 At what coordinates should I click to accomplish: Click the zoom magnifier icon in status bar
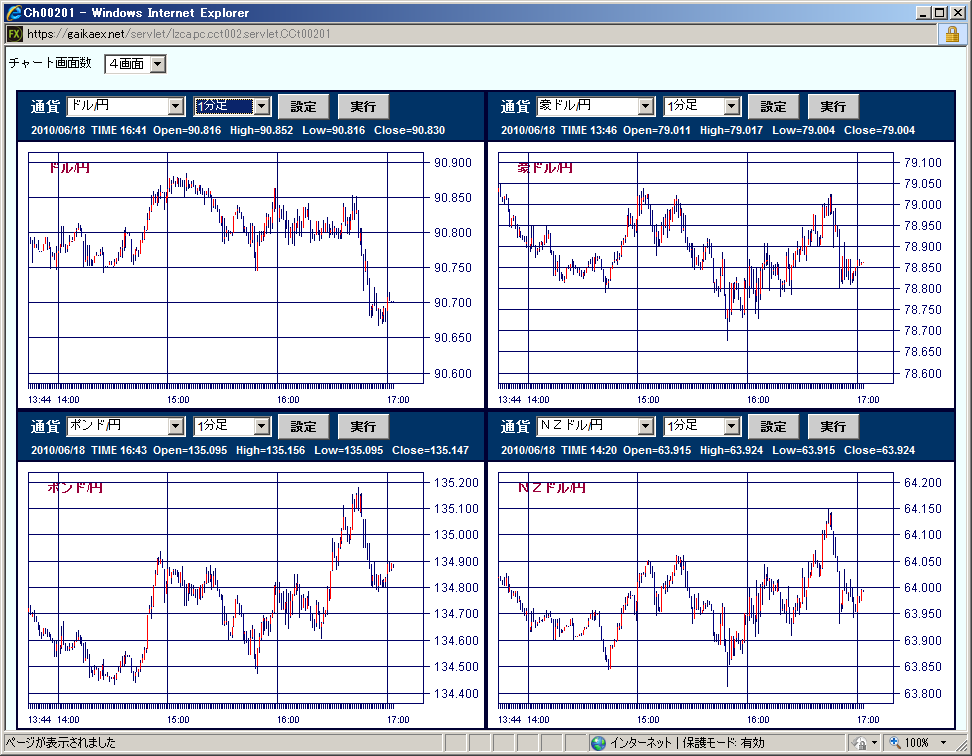(895, 743)
